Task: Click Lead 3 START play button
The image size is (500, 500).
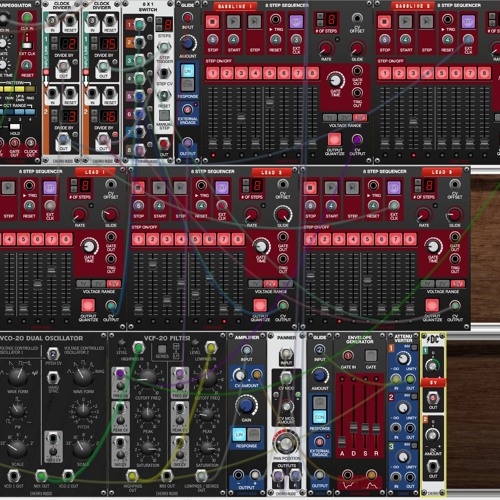Action: (331, 188)
